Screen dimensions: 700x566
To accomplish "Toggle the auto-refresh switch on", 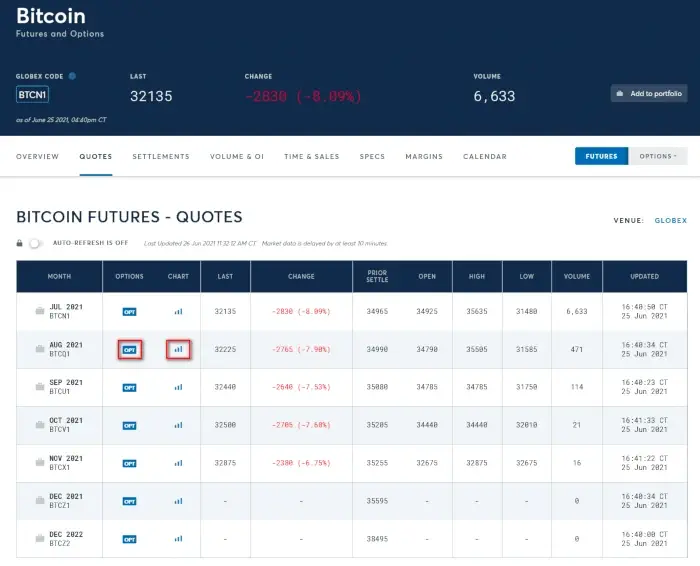I will (x=36, y=243).
